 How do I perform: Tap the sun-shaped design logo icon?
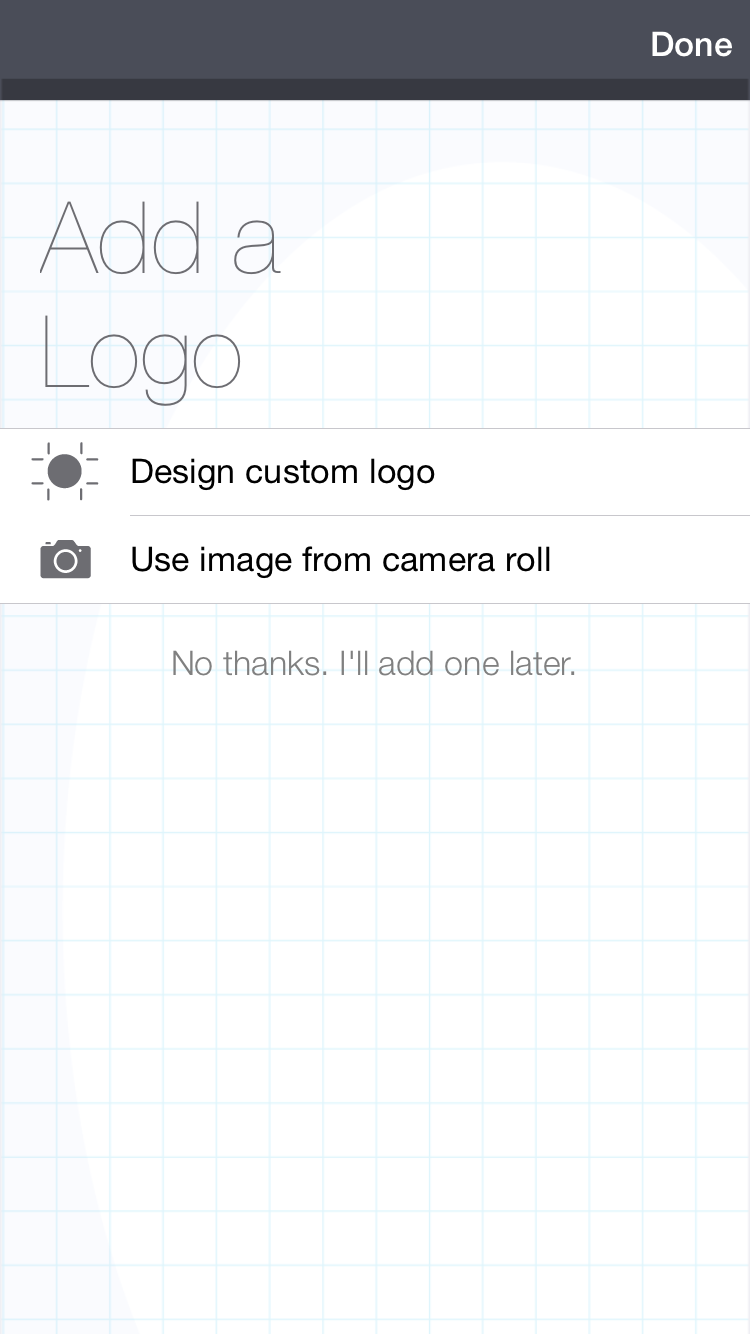tap(65, 471)
